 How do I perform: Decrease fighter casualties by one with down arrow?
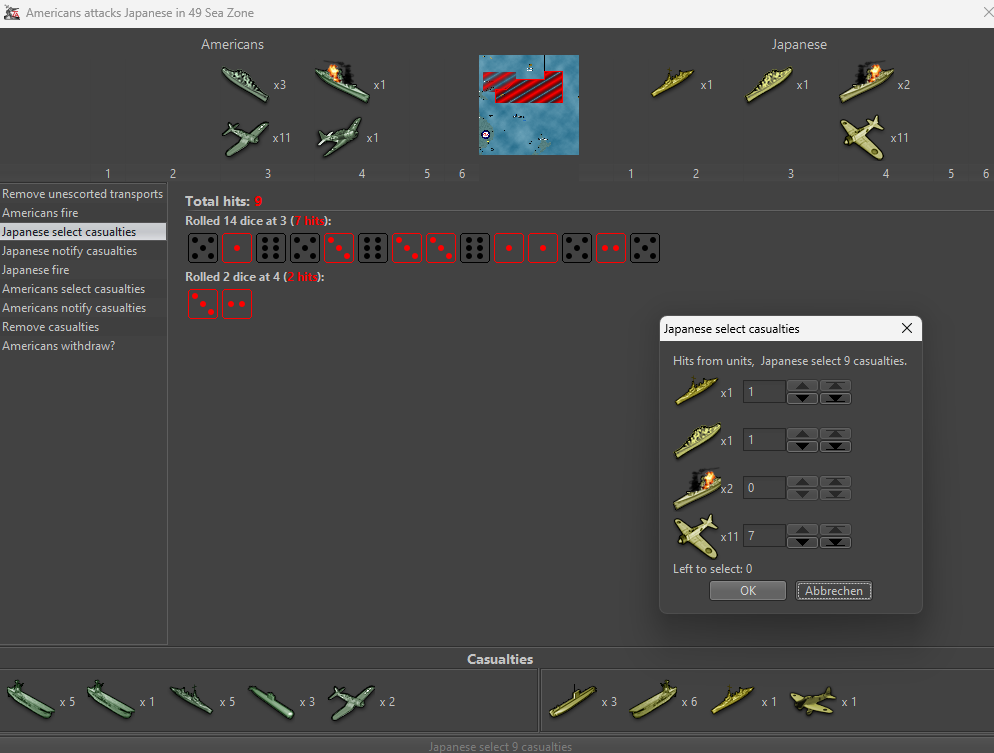pyautogui.click(x=802, y=543)
